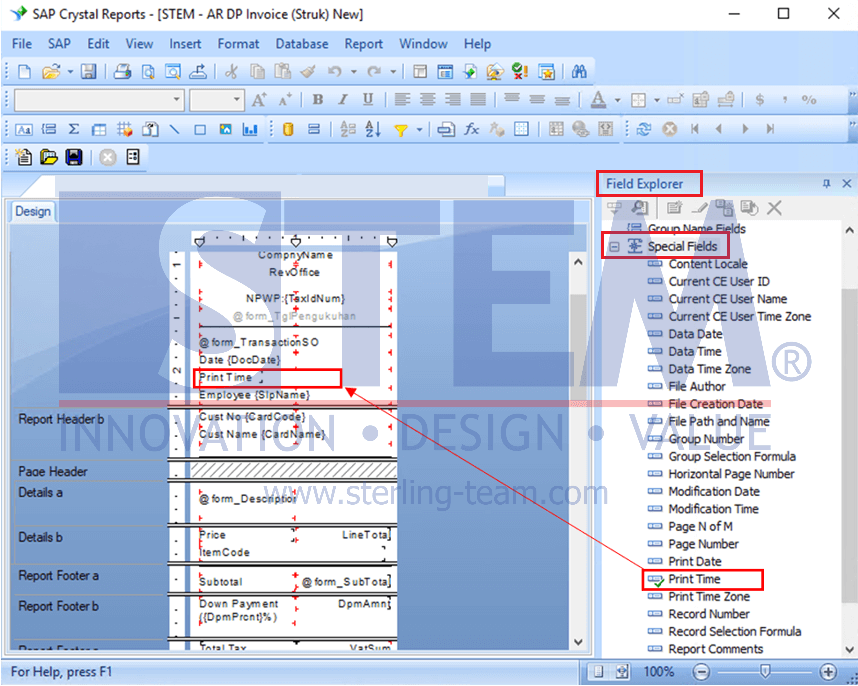This screenshot has width=858, height=686.
Task: Open the Formula Workshop fx icon
Action: tap(471, 130)
